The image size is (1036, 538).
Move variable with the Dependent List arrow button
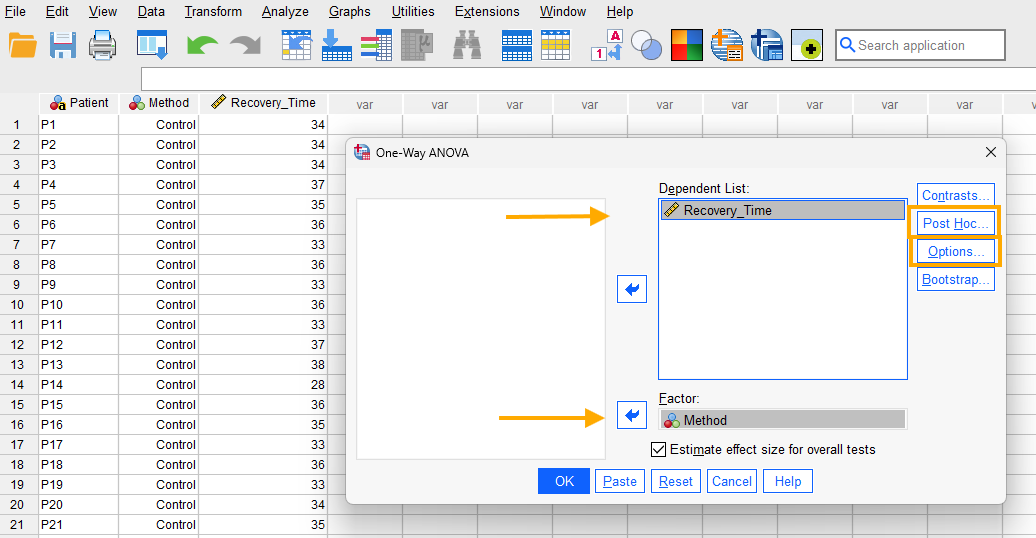click(x=632, y=289)
